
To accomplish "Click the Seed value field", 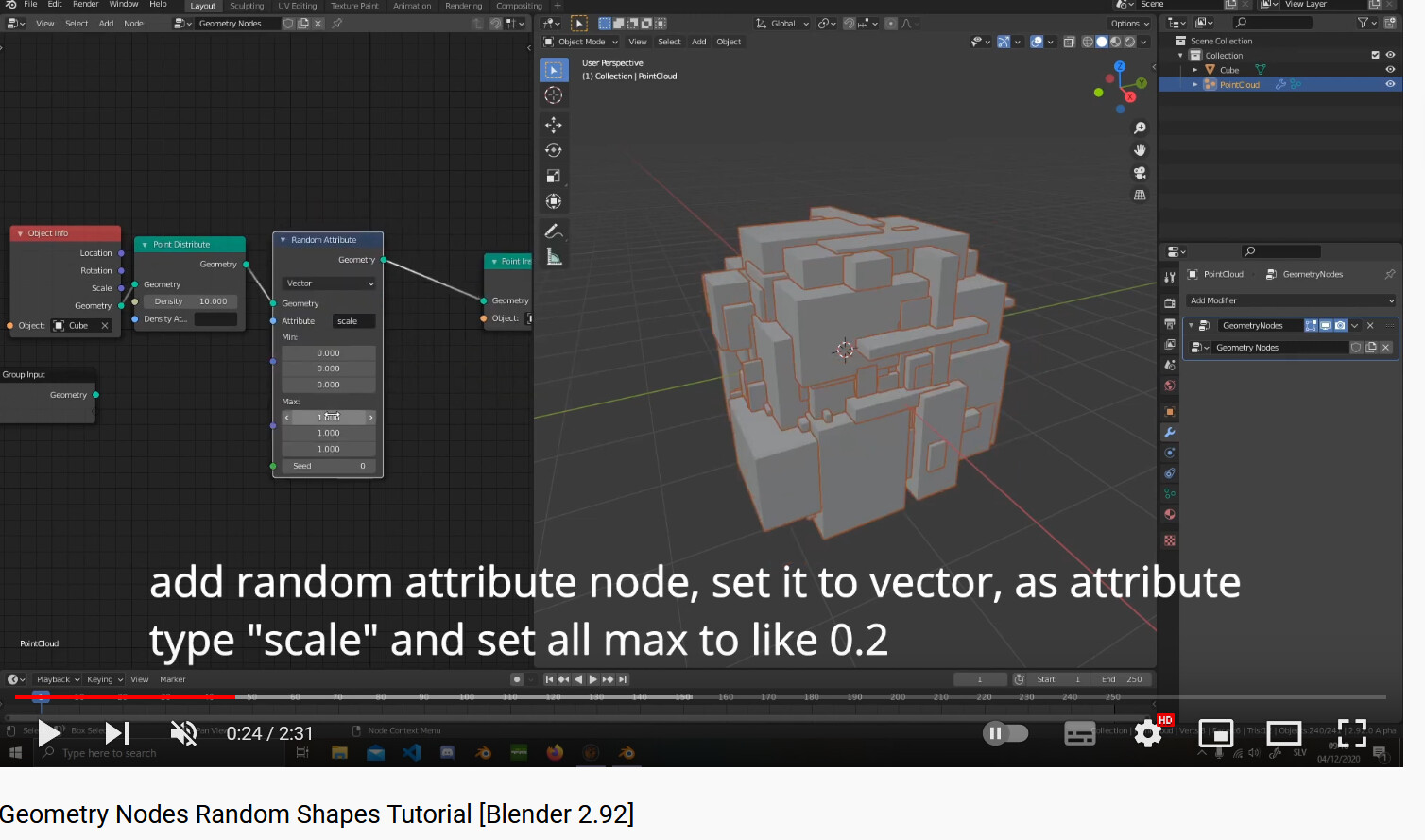I will click(329, 466).
